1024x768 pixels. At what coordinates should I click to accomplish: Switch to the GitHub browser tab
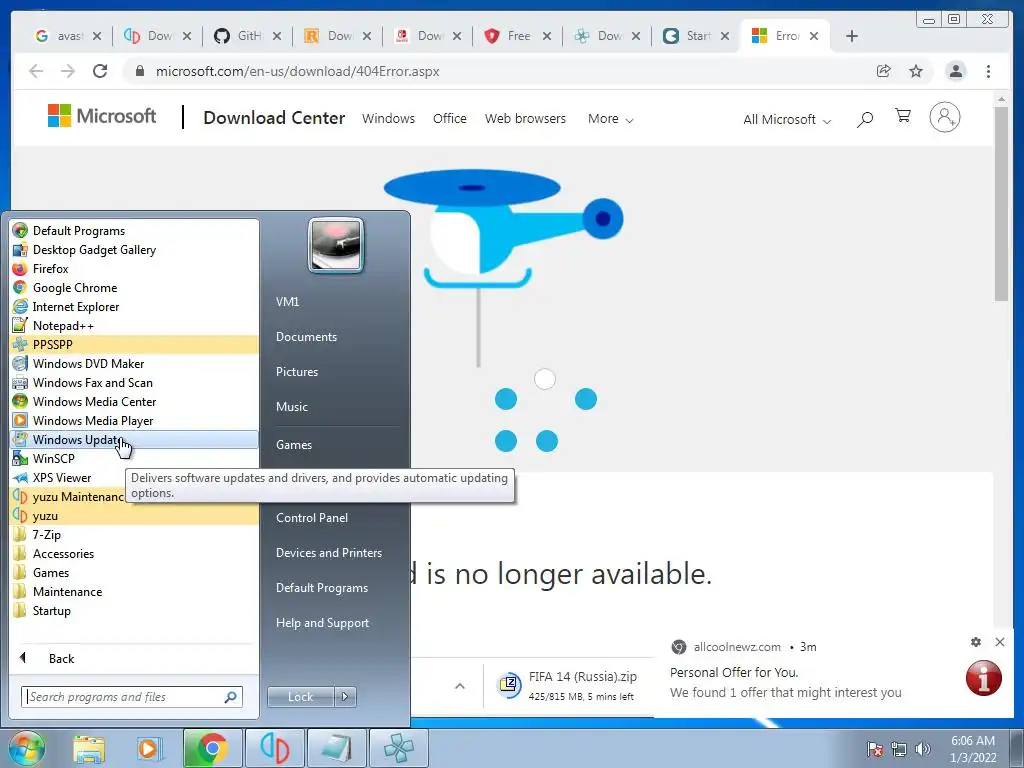[248, 36]
